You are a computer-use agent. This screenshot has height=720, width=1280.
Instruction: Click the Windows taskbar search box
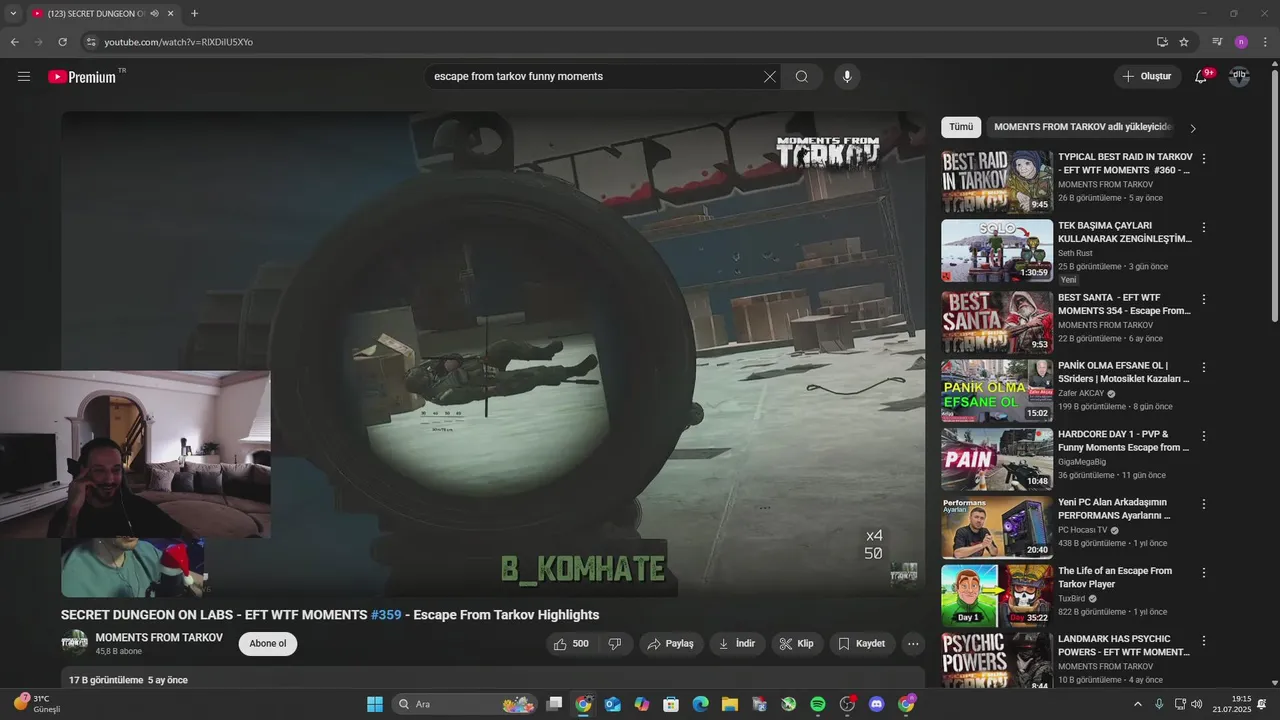(465, 704)
